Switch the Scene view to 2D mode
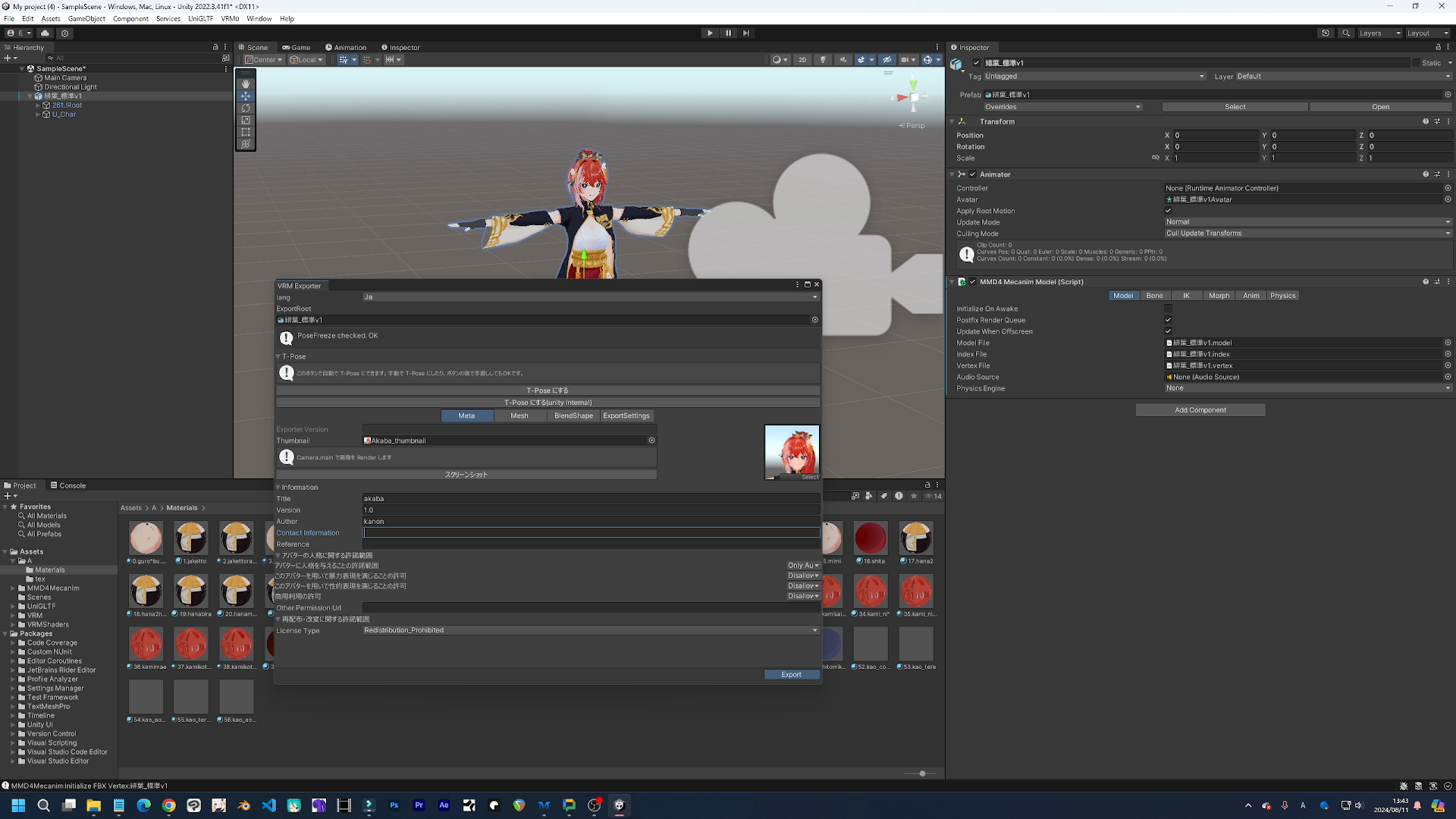Image resolution: width=1456 pixels, height=819 pixels. tap(802, 60)
